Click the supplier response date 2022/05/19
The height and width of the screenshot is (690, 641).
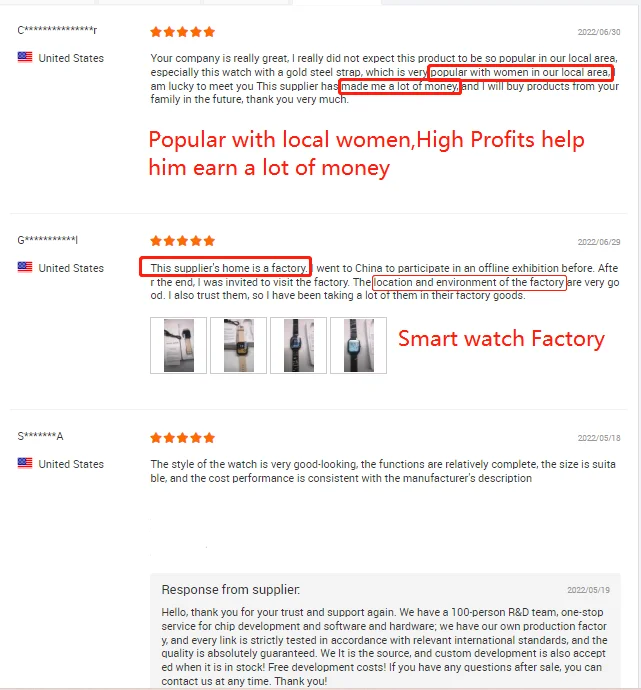[x=588, y=590]
